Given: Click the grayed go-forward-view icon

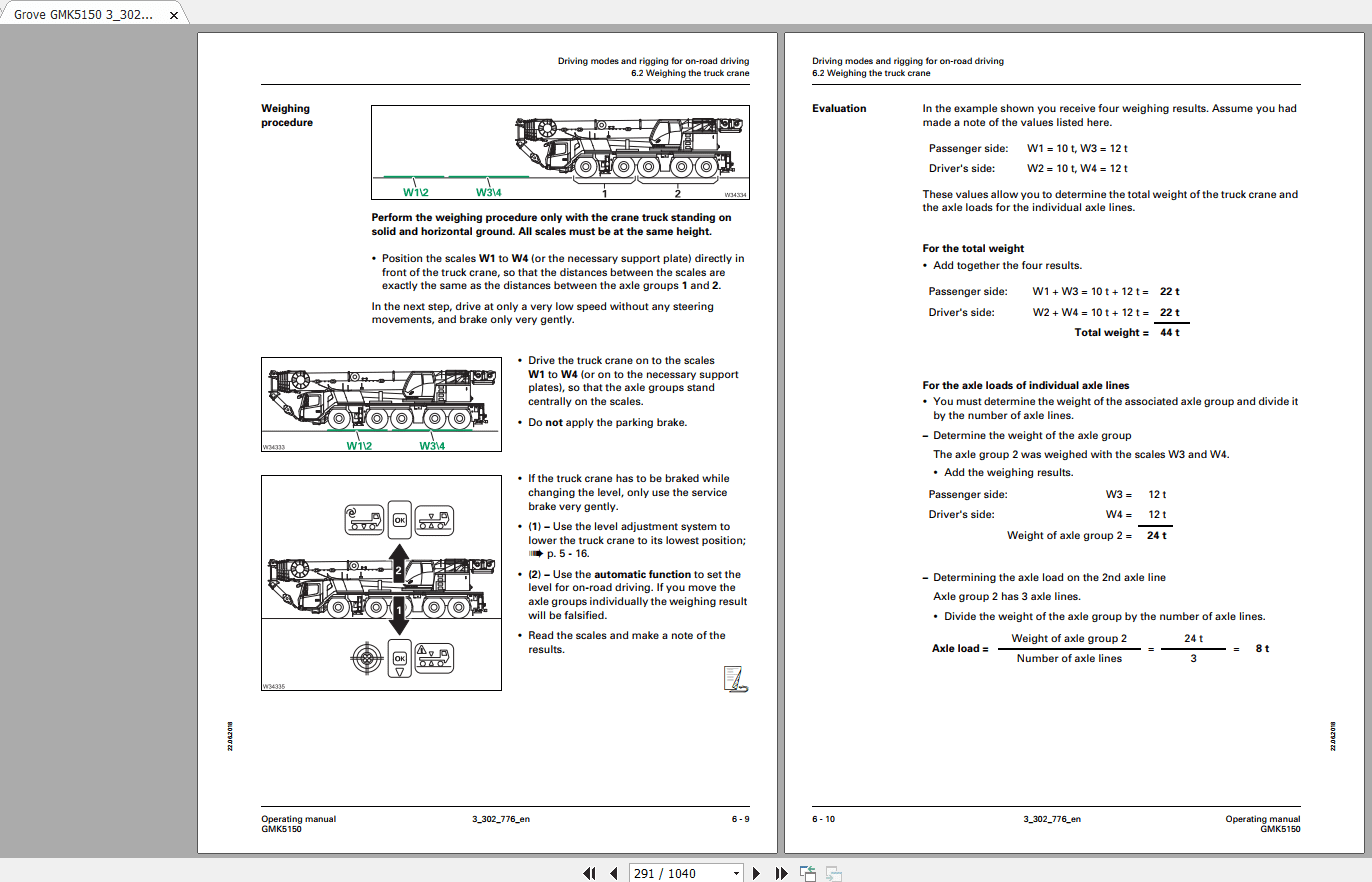Looking at the screenshot, I should coord(833,873).
